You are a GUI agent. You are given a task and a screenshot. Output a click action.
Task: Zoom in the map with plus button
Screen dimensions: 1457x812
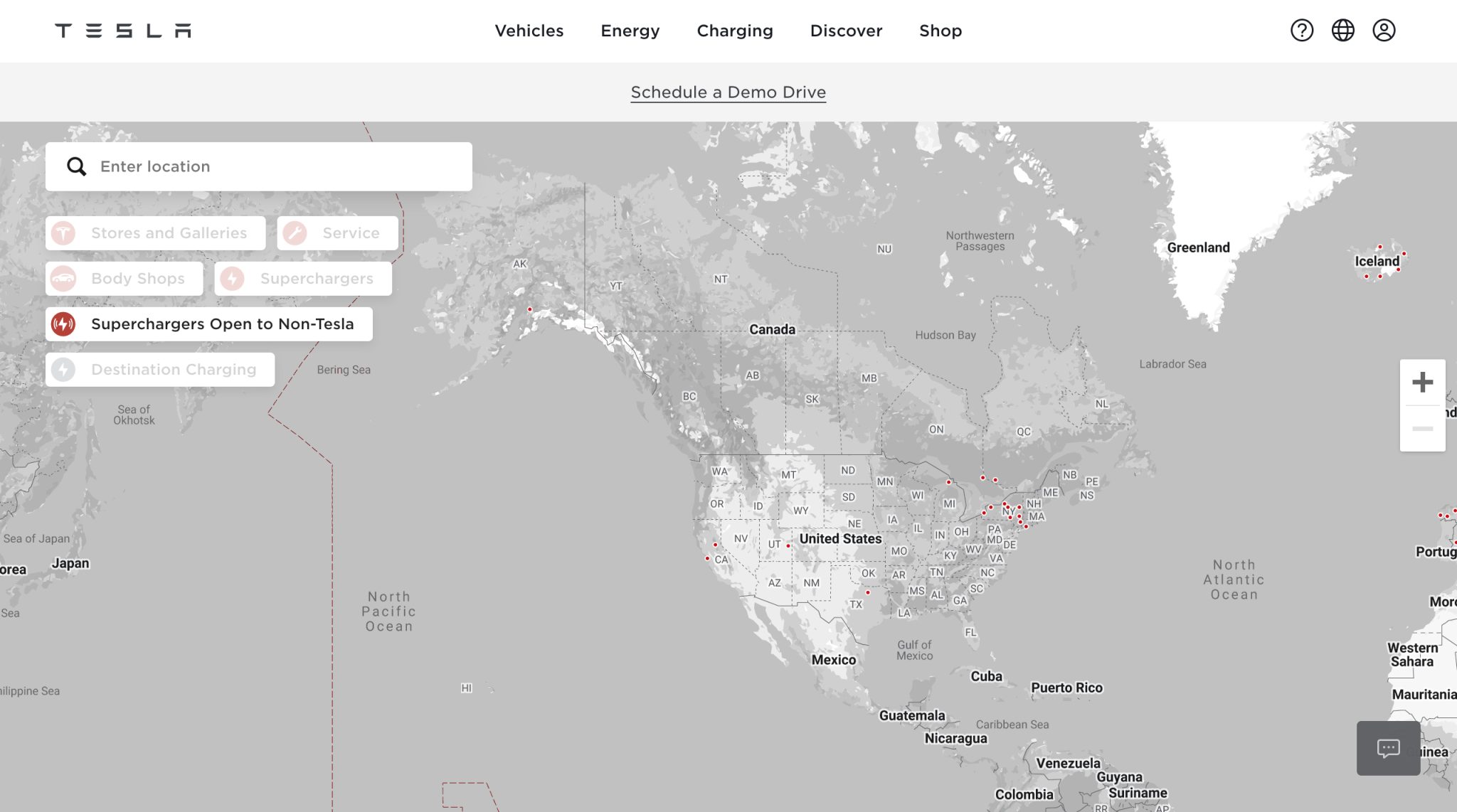click(x=1422, y=383)
